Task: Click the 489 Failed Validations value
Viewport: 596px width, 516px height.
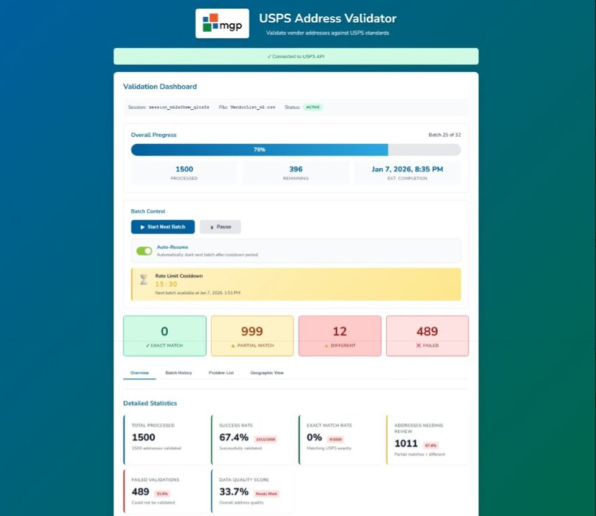Action: tap(140, 492)
